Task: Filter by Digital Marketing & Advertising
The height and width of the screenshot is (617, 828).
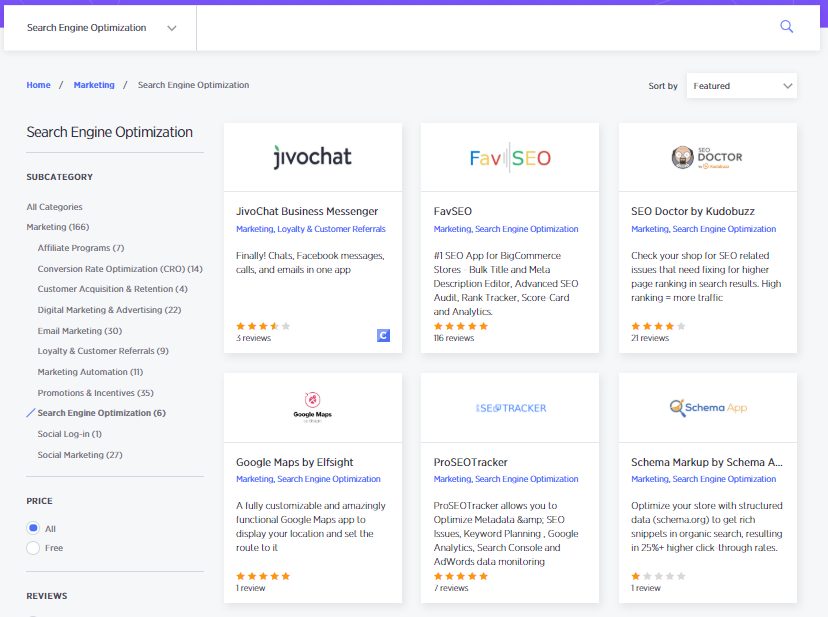Action: 109,310
